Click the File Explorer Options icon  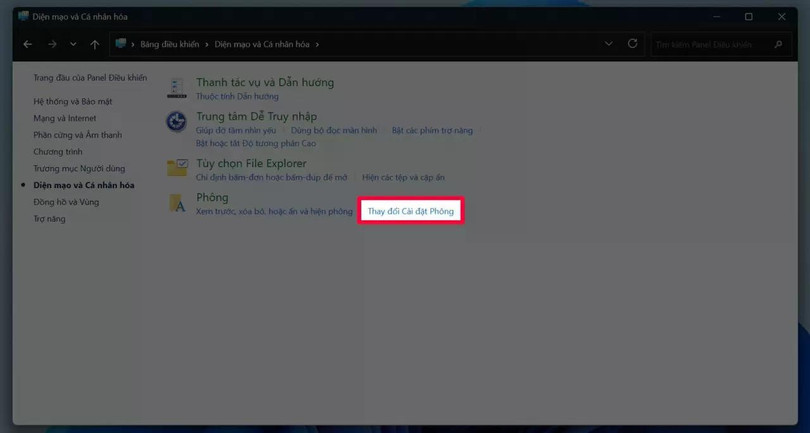177,168
